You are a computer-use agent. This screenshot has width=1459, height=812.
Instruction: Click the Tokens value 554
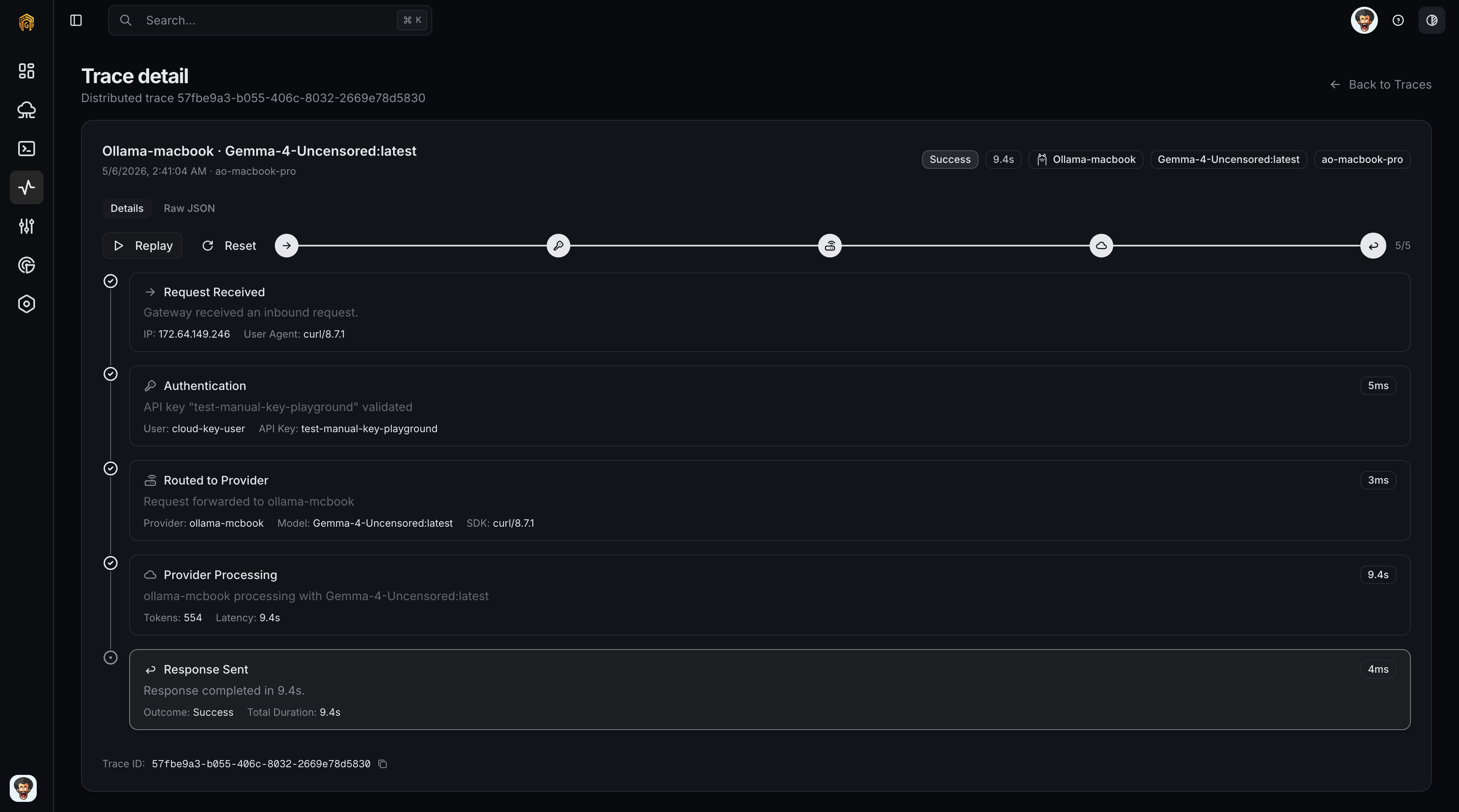tap(193, 618)
